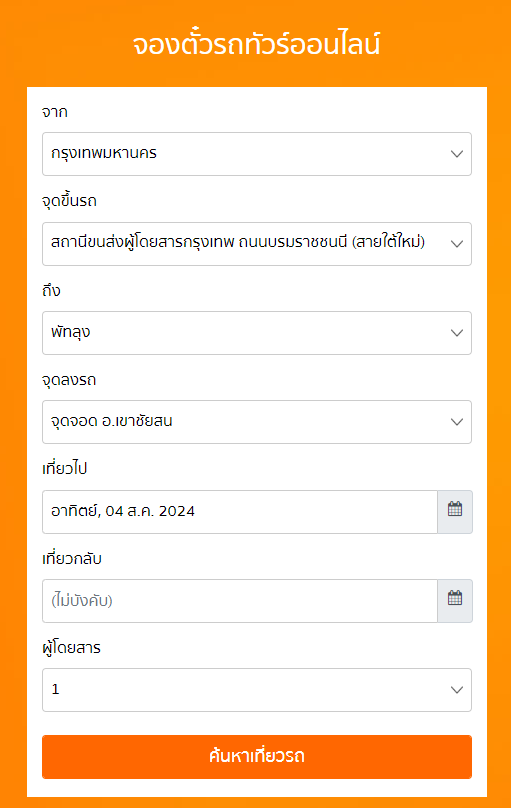The width and height of the screenshot is (511, 808).
Task: Click the chevron arrow in the ผู้โดยสาร field
Action: click(x=457, y=690)
